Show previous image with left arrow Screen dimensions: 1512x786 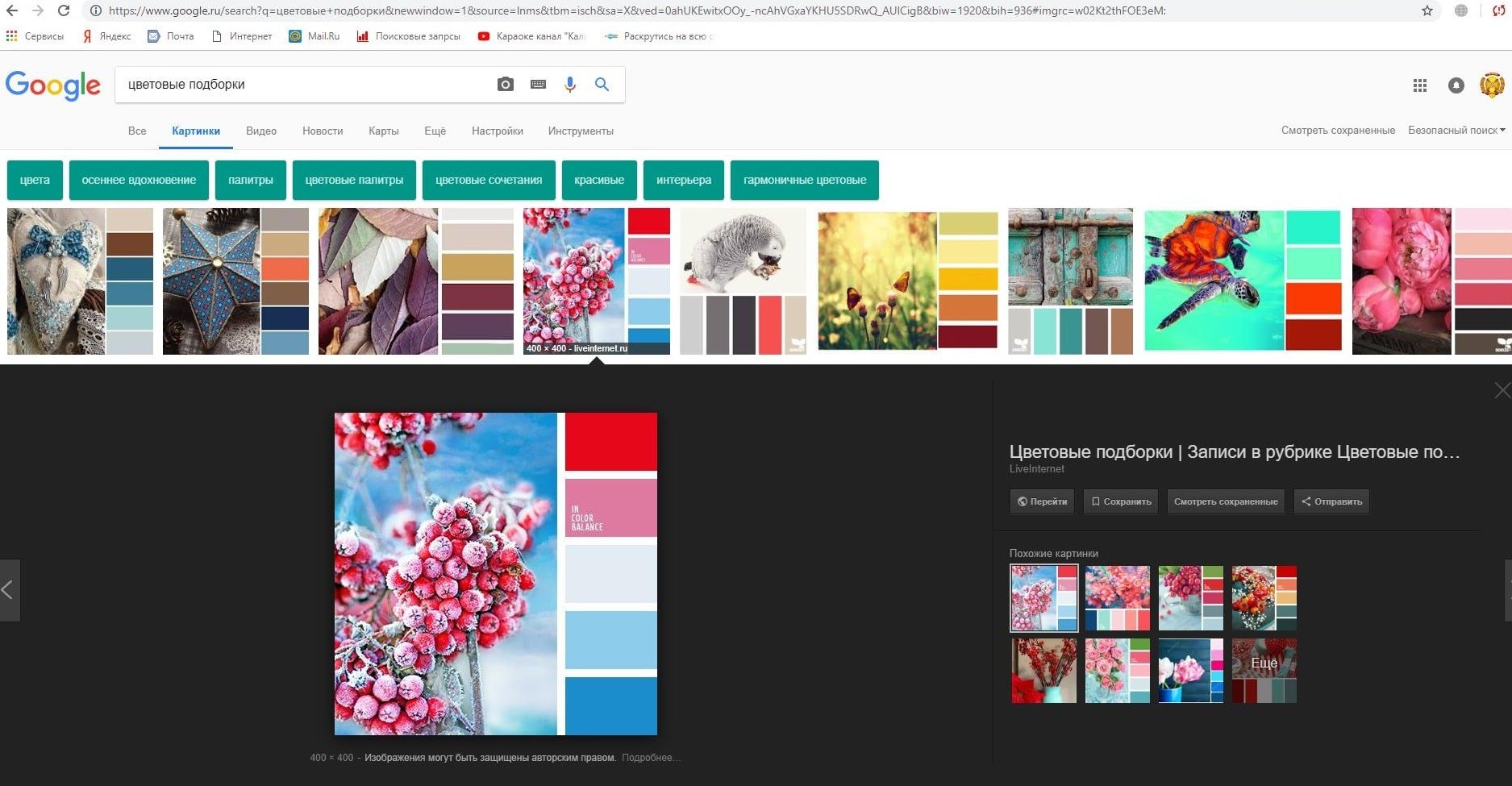point(8,590)
